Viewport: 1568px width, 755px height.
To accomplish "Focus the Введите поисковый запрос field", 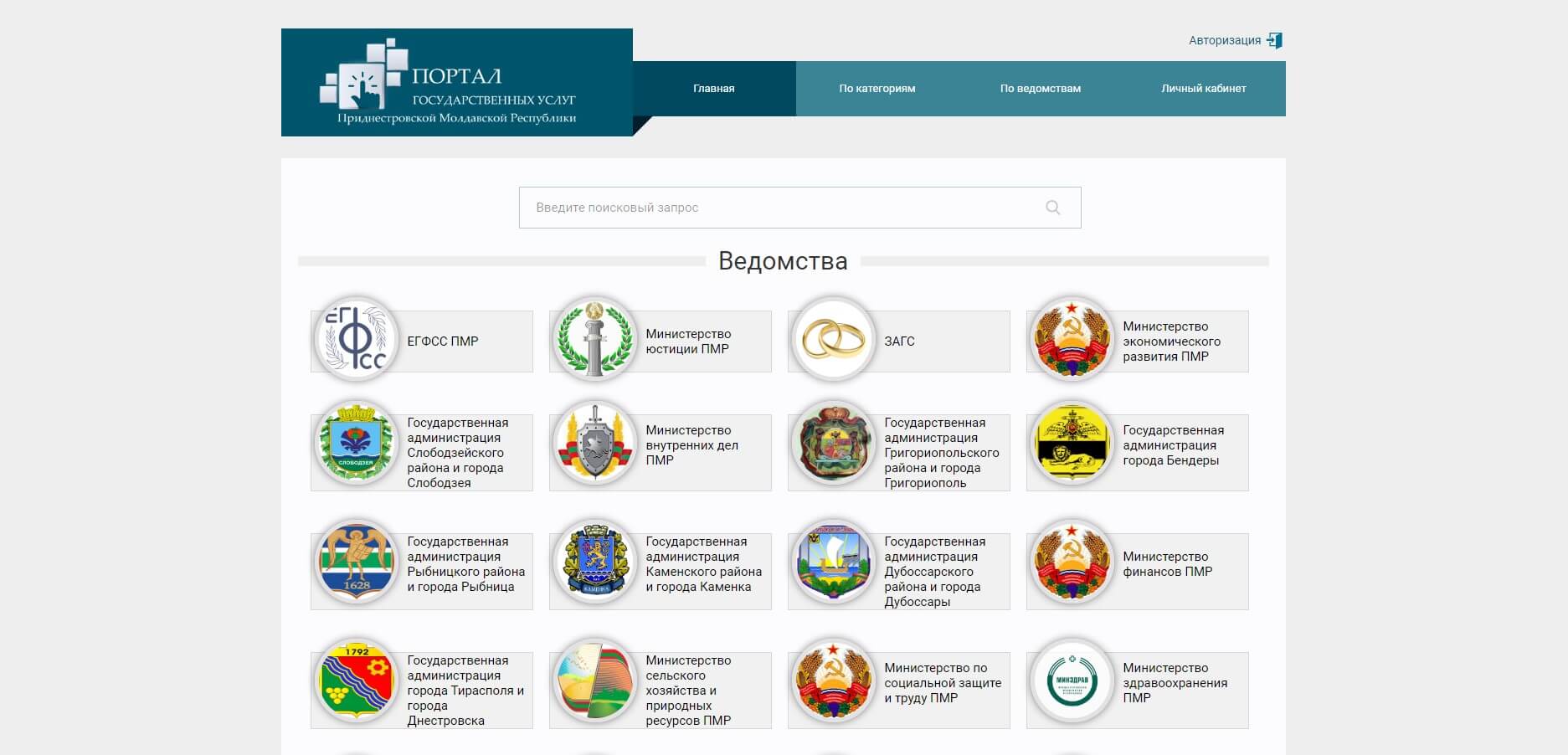I will (x=779, y=208).
